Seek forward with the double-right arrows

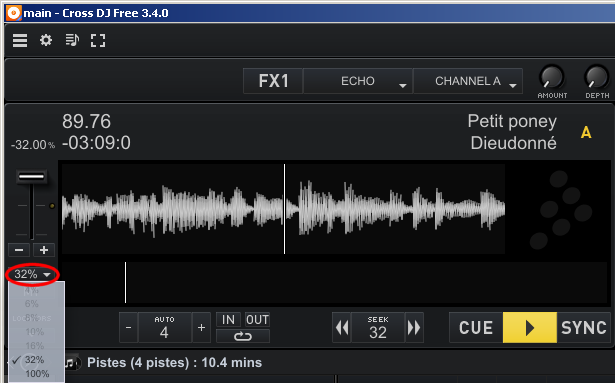click(414, 328)
